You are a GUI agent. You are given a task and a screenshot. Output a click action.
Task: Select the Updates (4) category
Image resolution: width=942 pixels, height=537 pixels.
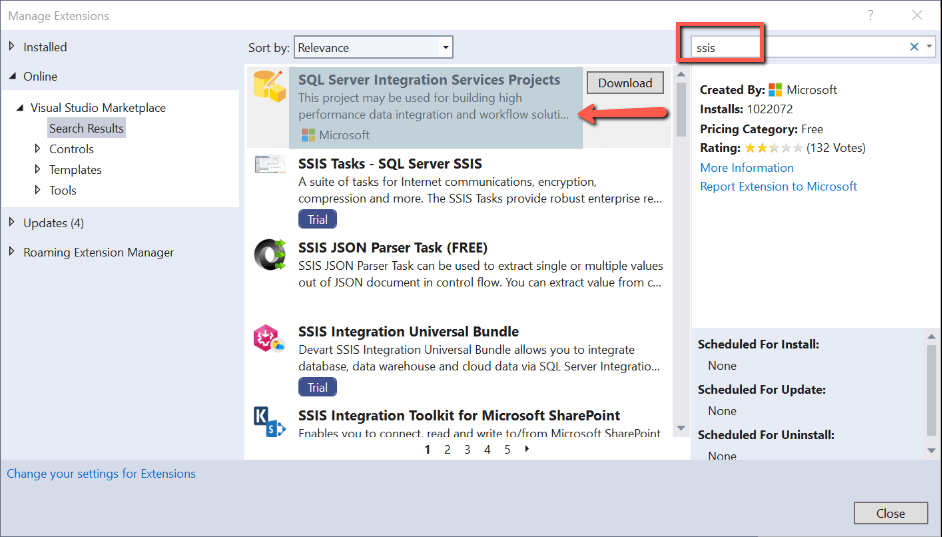point(53,222)
